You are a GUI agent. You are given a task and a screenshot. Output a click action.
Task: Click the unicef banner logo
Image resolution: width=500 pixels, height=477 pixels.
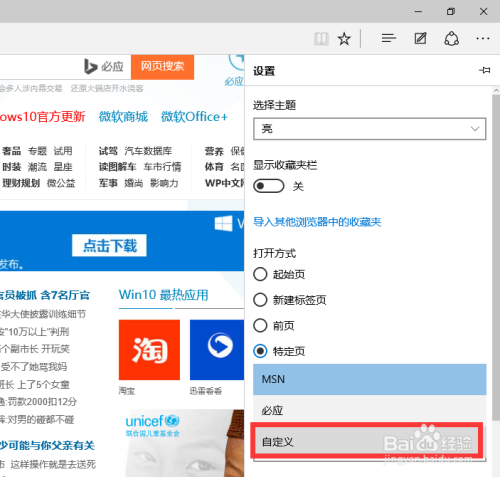click(152, 425)
